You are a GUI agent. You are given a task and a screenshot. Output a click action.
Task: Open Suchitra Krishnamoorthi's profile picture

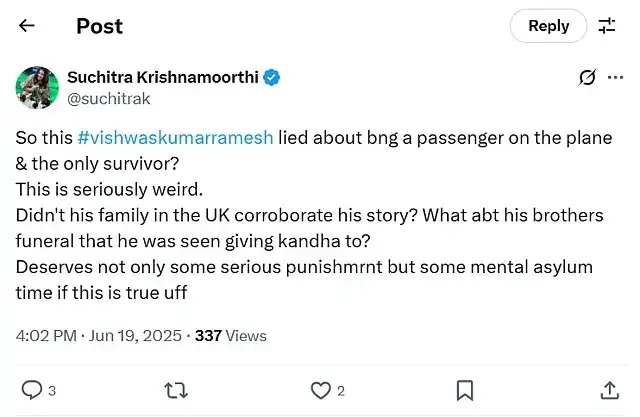[x=36, y=88]
